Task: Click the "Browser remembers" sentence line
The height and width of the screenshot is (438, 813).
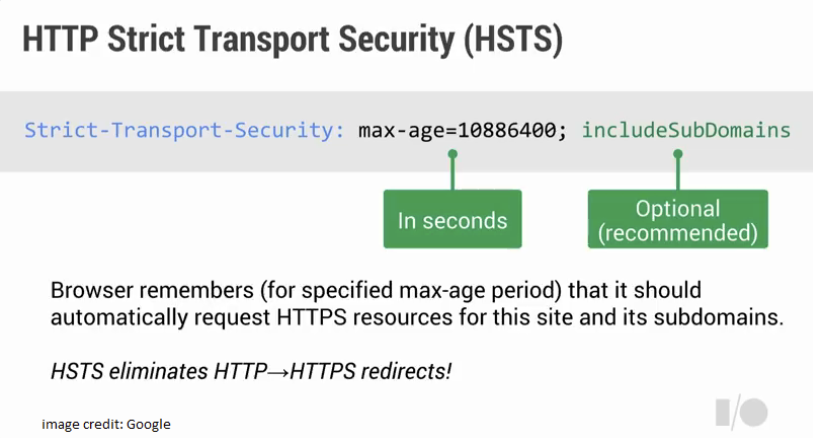Action: point(375,291)
